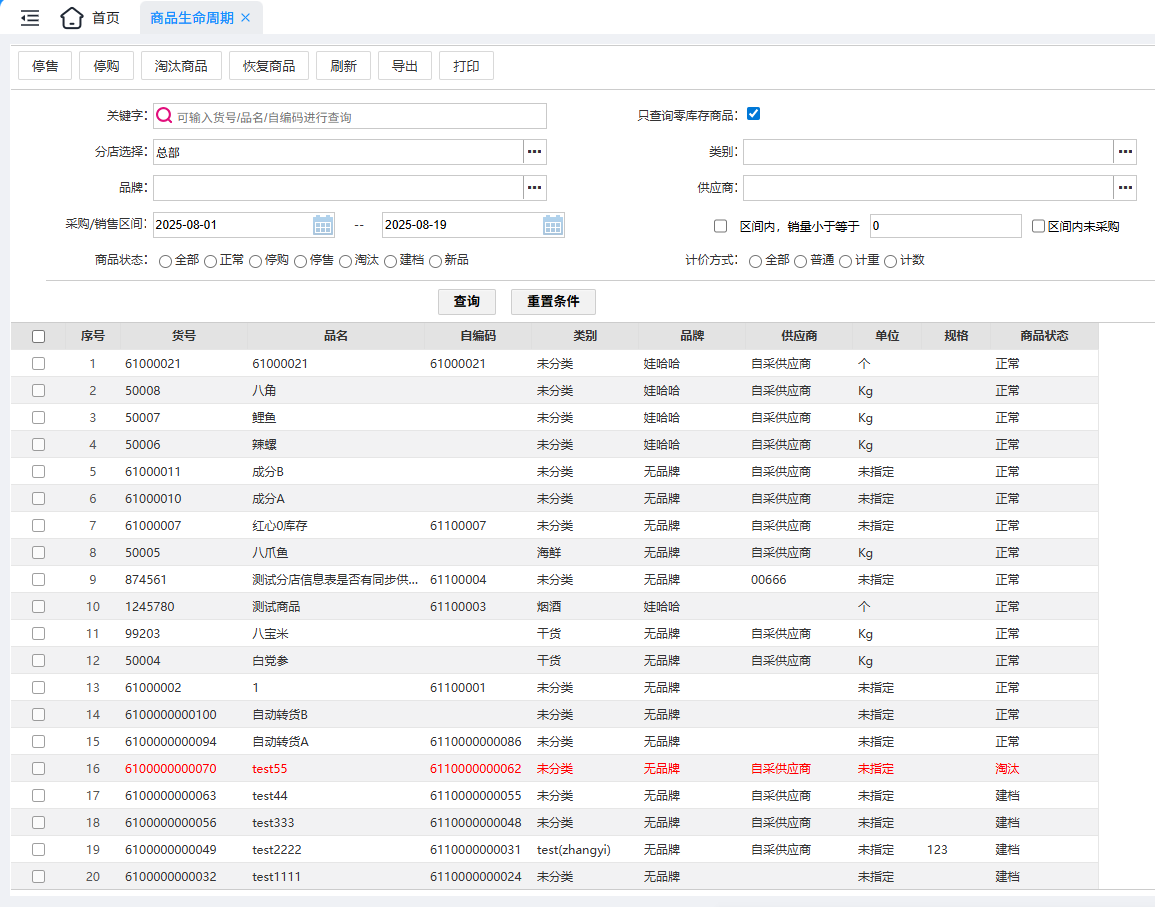Click the 品牌 input field

pos(338,188)
